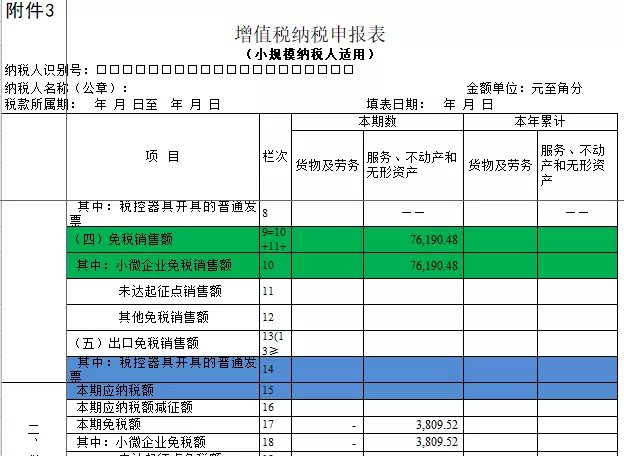Select the 栏次 cell reading 8

(275, 214)
